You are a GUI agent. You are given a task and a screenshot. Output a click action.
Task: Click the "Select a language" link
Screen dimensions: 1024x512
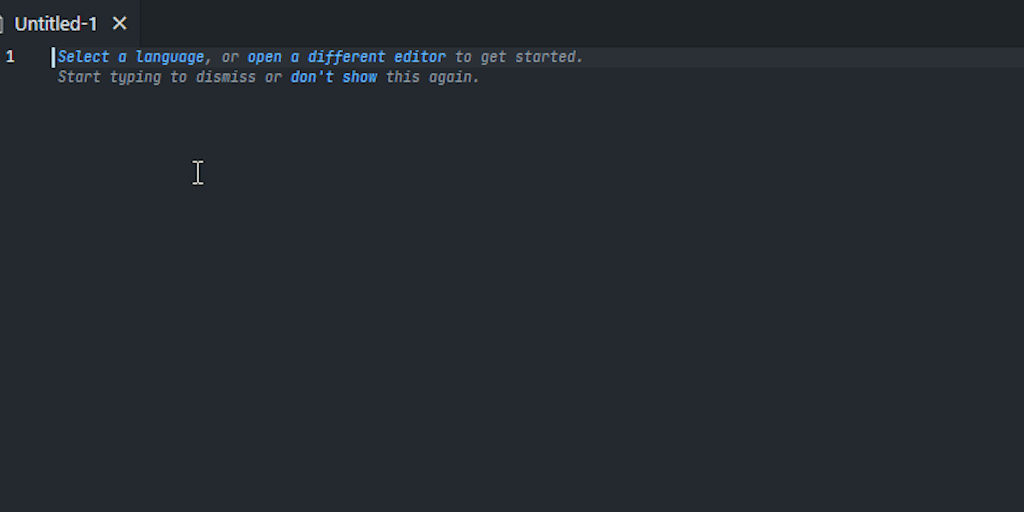tap(130, 57)
